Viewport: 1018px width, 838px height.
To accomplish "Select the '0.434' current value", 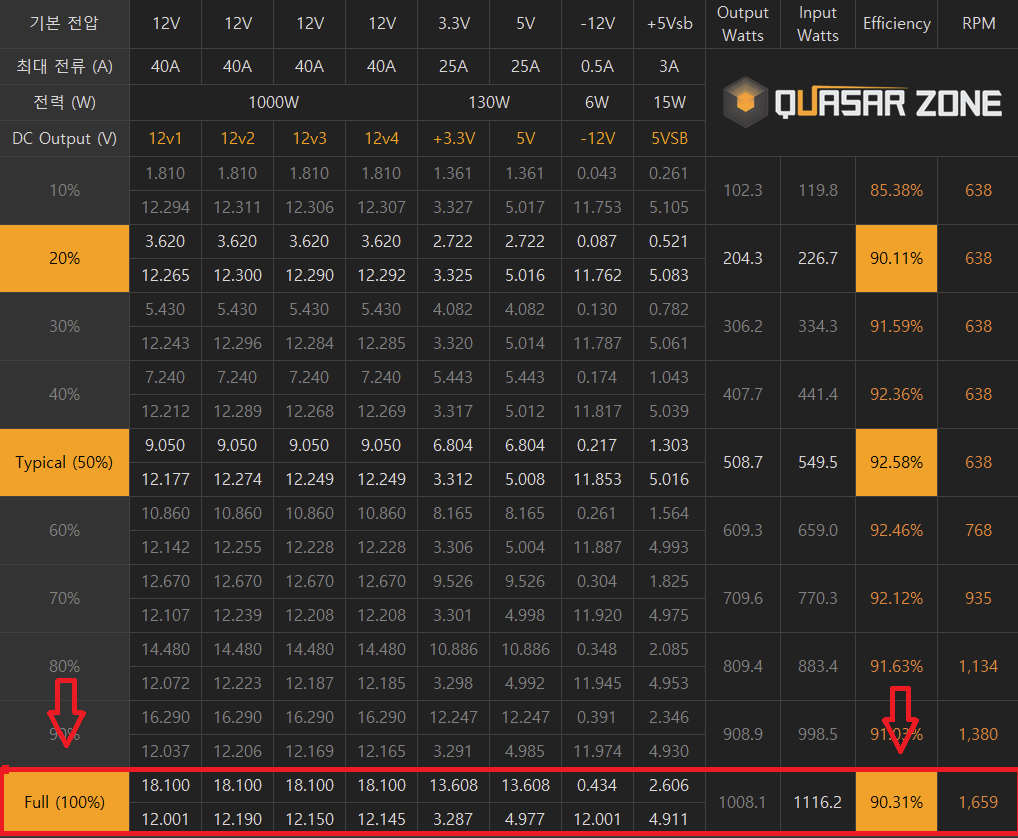I will tap(597, 785).
